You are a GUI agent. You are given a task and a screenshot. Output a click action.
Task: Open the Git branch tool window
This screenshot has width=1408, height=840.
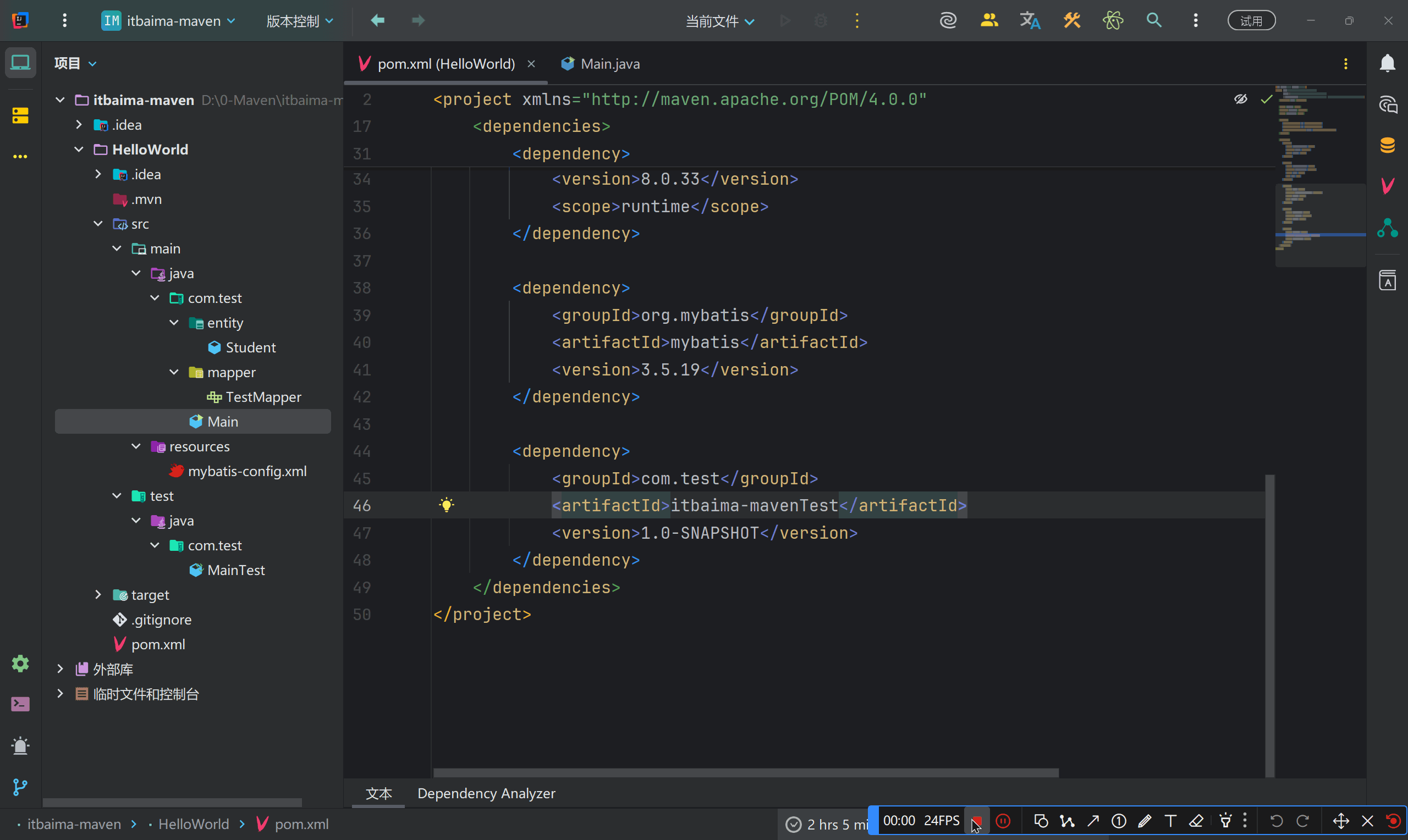point(20,787)
